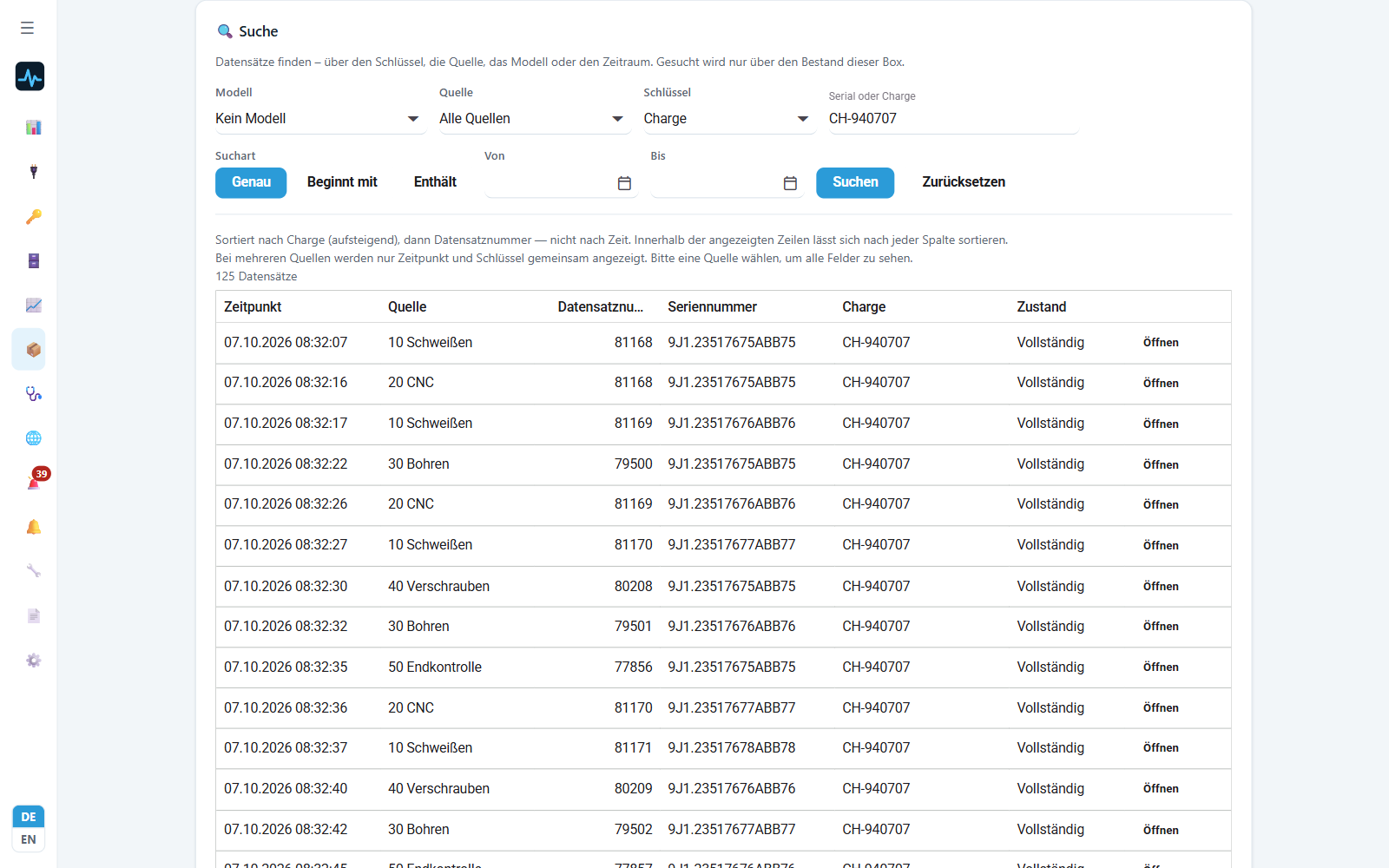Image resolution: width=1389 pixels, height=868 pixels.
Task: Expand the Schlüssel dropdown
Action: click(729, 119)
